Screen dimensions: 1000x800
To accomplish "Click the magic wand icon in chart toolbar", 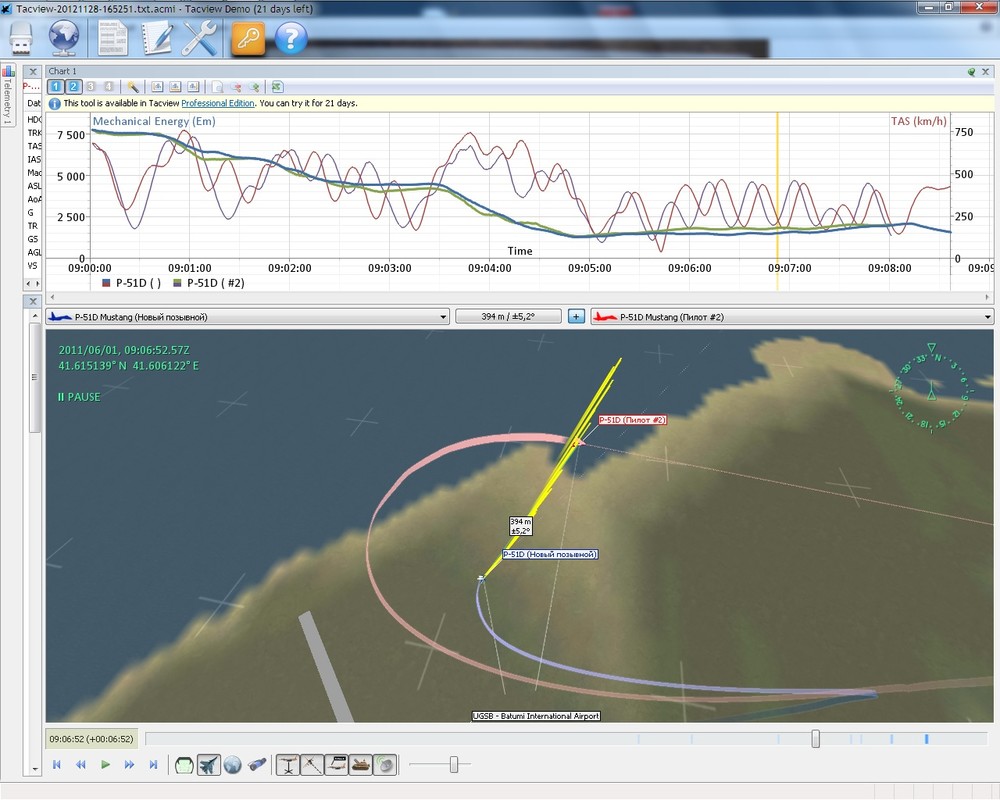I will [133, 87].
